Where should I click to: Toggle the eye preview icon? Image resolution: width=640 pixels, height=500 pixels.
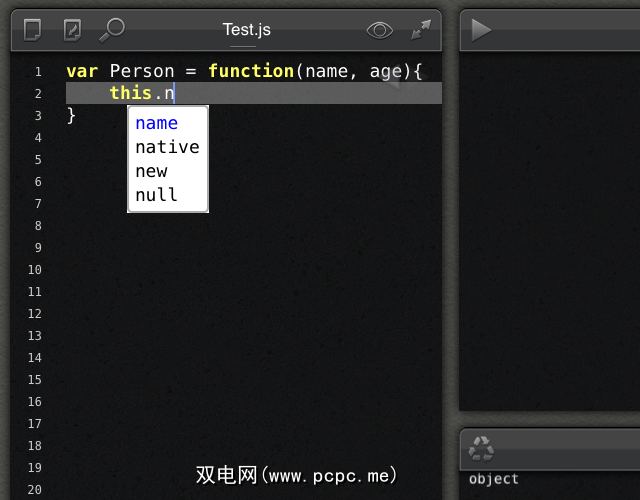[380, 30]
